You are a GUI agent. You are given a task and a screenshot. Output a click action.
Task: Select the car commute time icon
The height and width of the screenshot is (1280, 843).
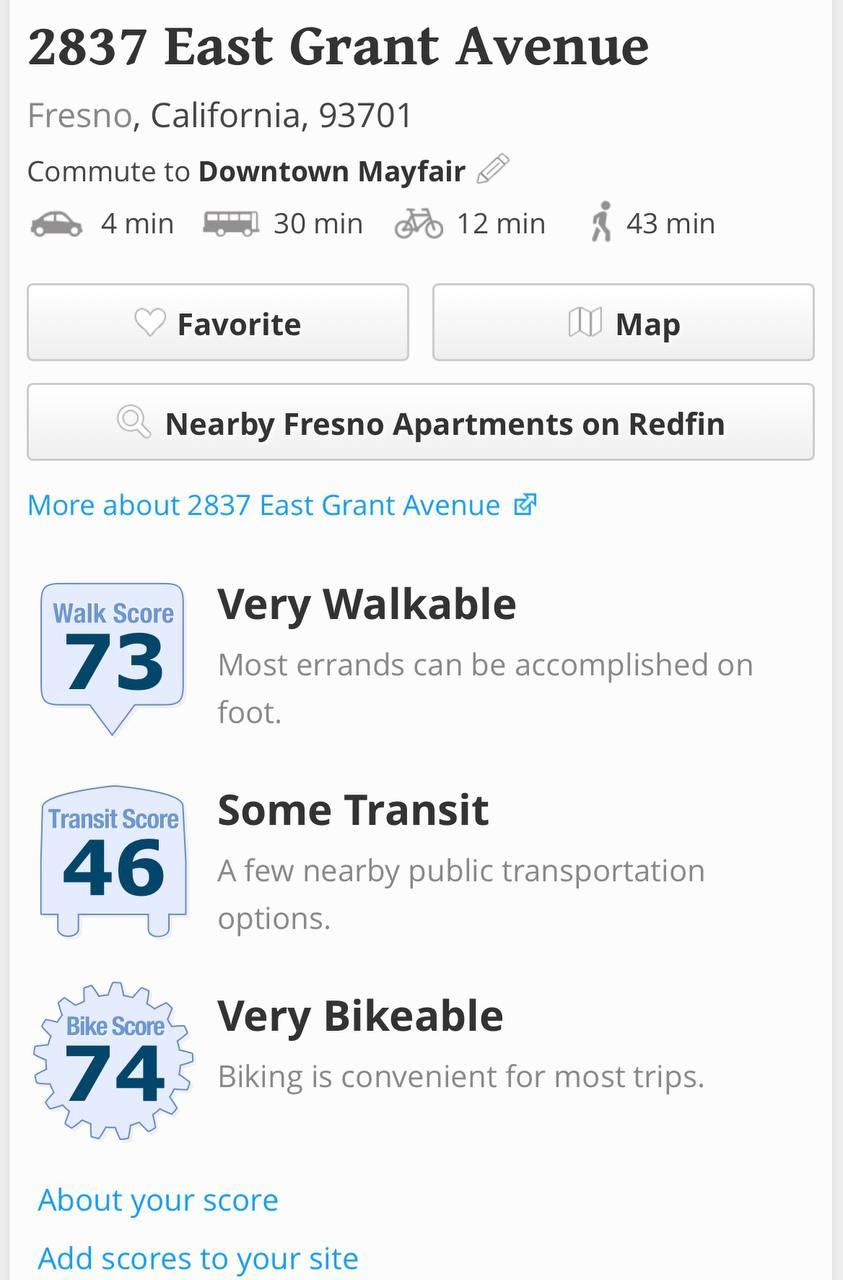[56, 223]
